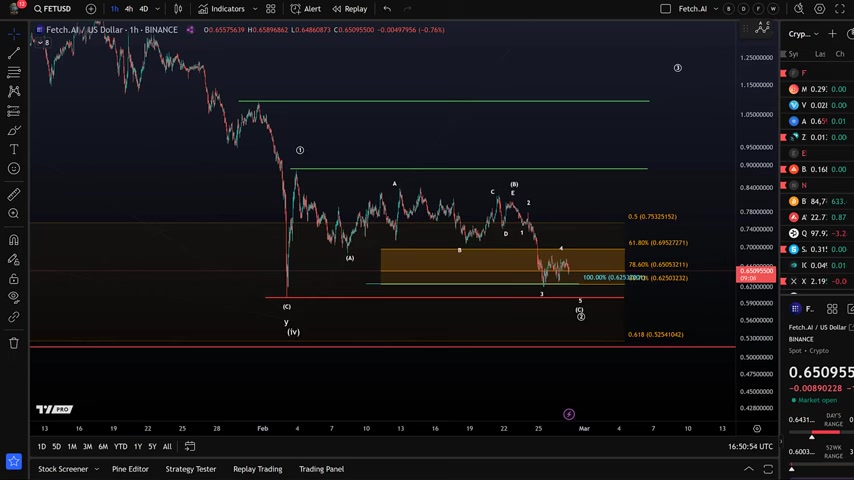Screen dimensions: 854x480
Task: Select the 1M date range
Action: pyautogui.click(x=72, y=447)
